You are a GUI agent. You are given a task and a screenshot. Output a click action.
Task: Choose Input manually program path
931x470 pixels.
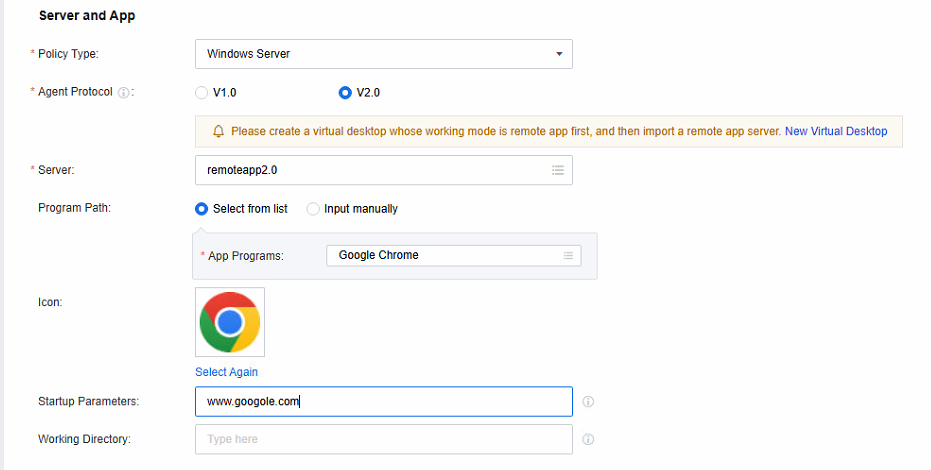coord(313,209)
